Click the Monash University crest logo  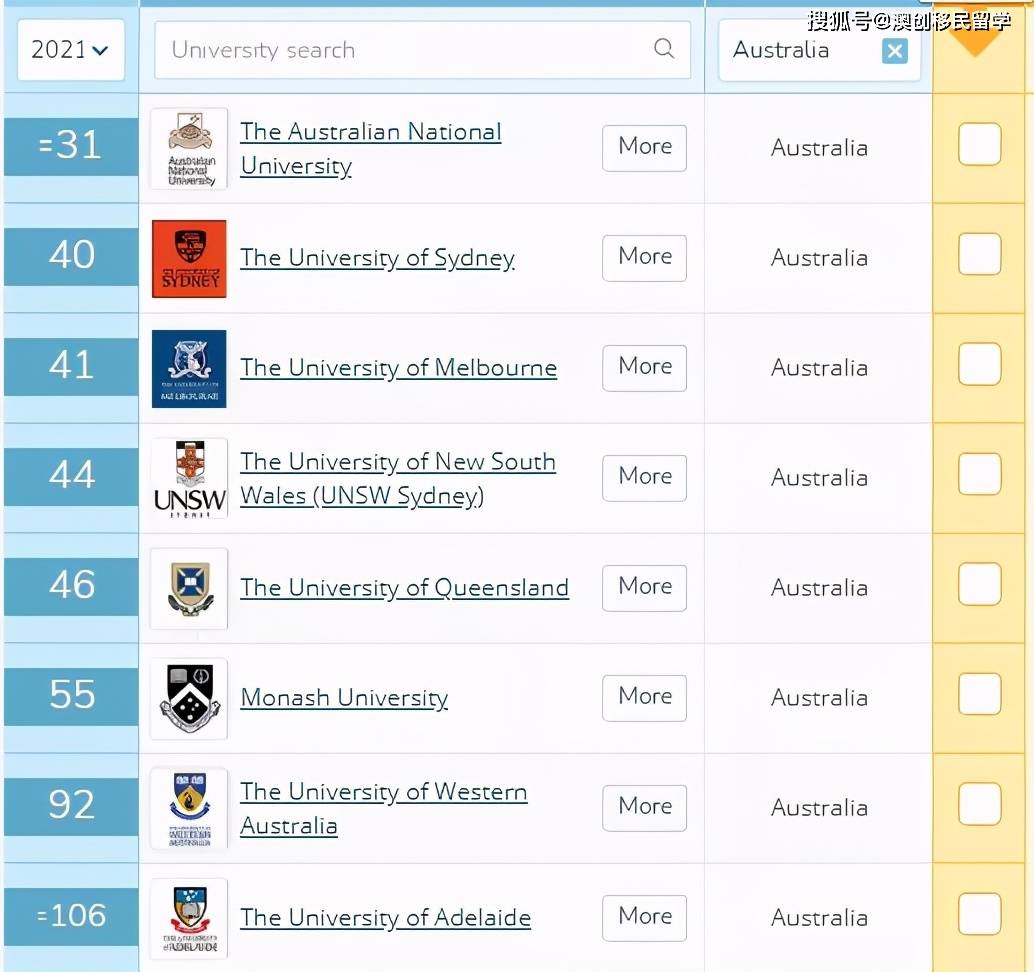tap(189, 698)
